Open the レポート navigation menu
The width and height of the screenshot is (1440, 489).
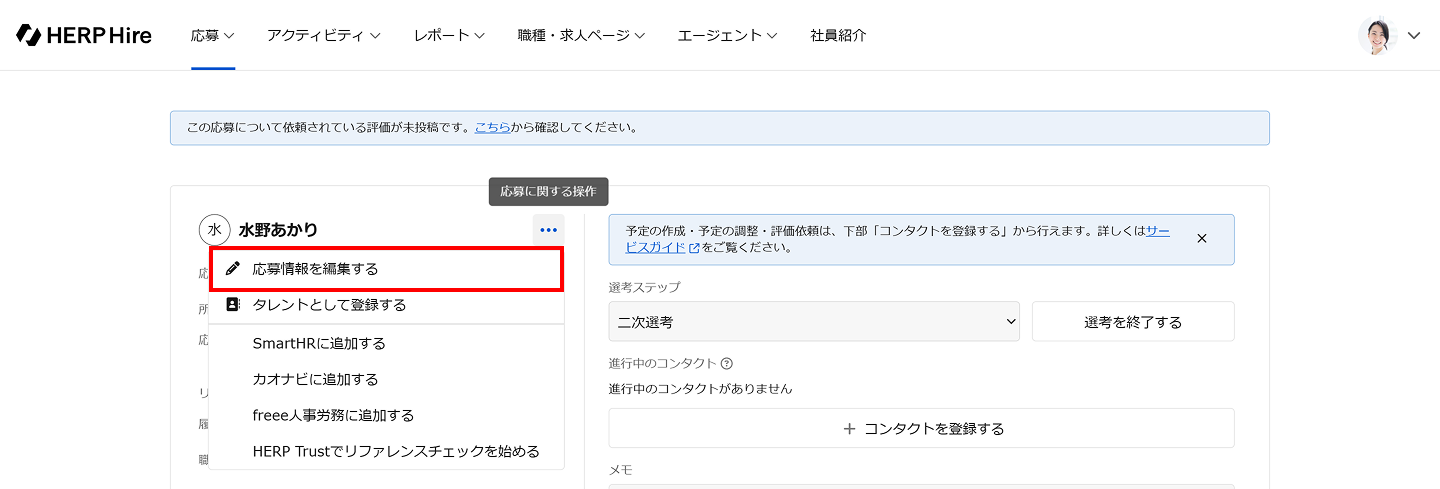click(x=449, y=35)
